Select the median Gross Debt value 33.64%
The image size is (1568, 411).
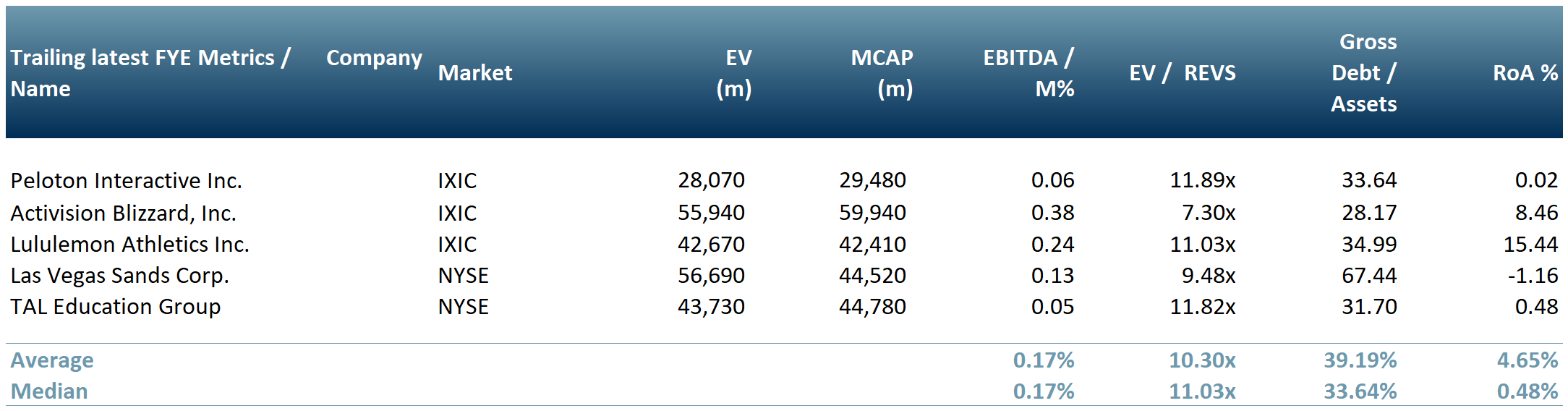pyautogui.click(x=1360, y=391)
